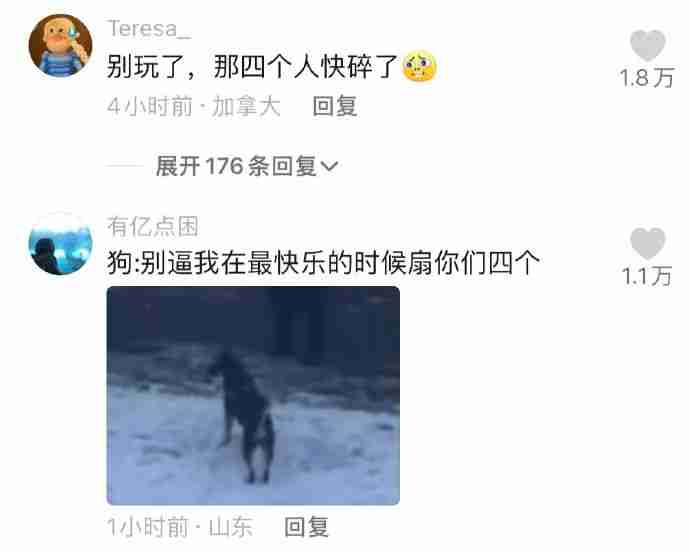Viewport: 690px width, 553px height.
Task: Reply to the 山东 comment using 回复
Action: pyautogui.click(x=306, y=527)
